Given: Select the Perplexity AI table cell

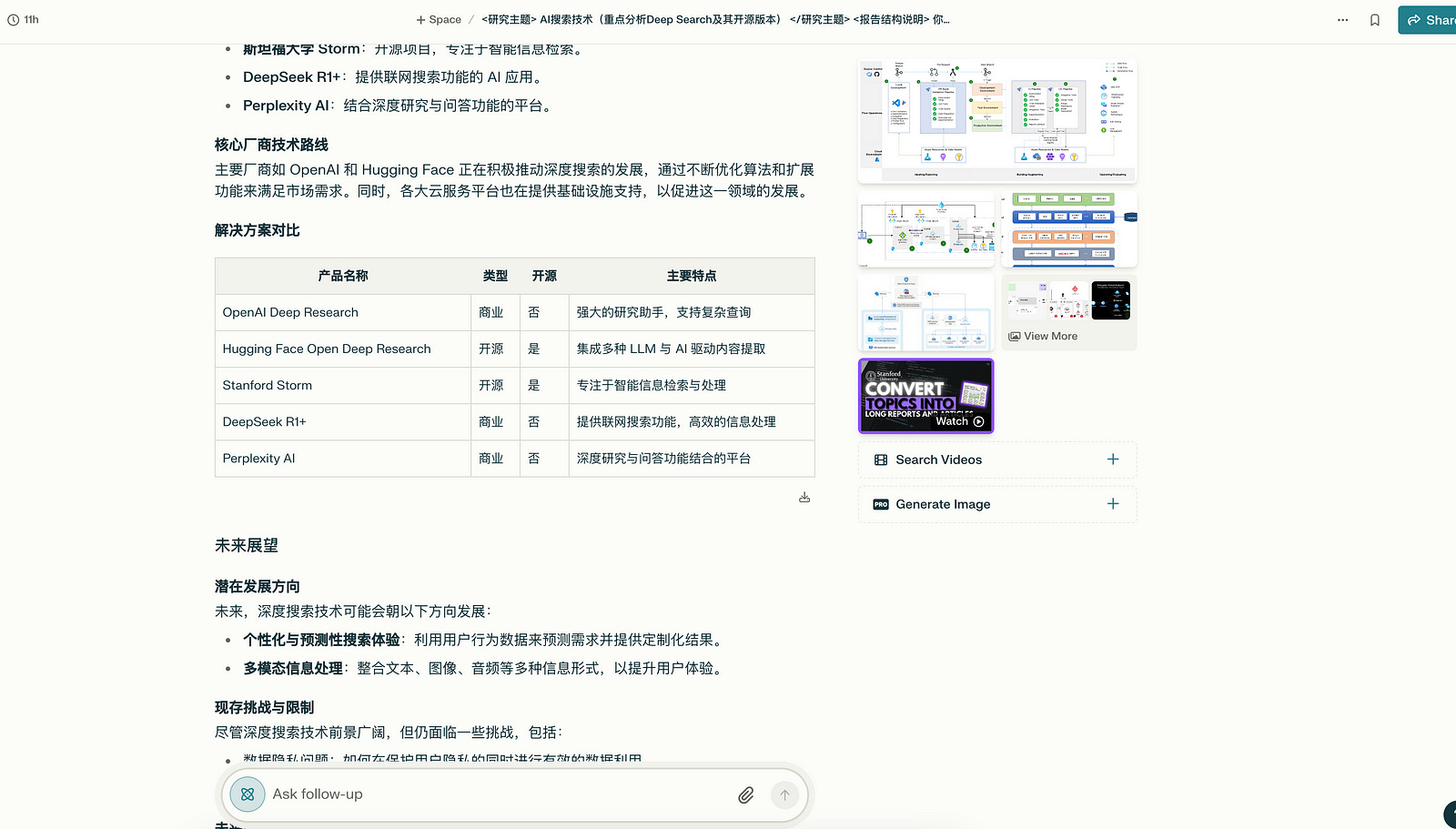Looking at the screenshot, I should coord(343,459).
